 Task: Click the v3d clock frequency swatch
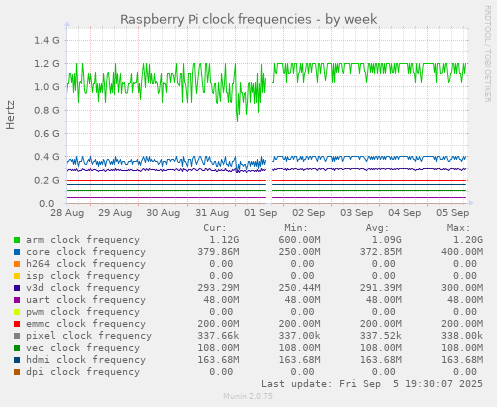click(x=17, y=288)
